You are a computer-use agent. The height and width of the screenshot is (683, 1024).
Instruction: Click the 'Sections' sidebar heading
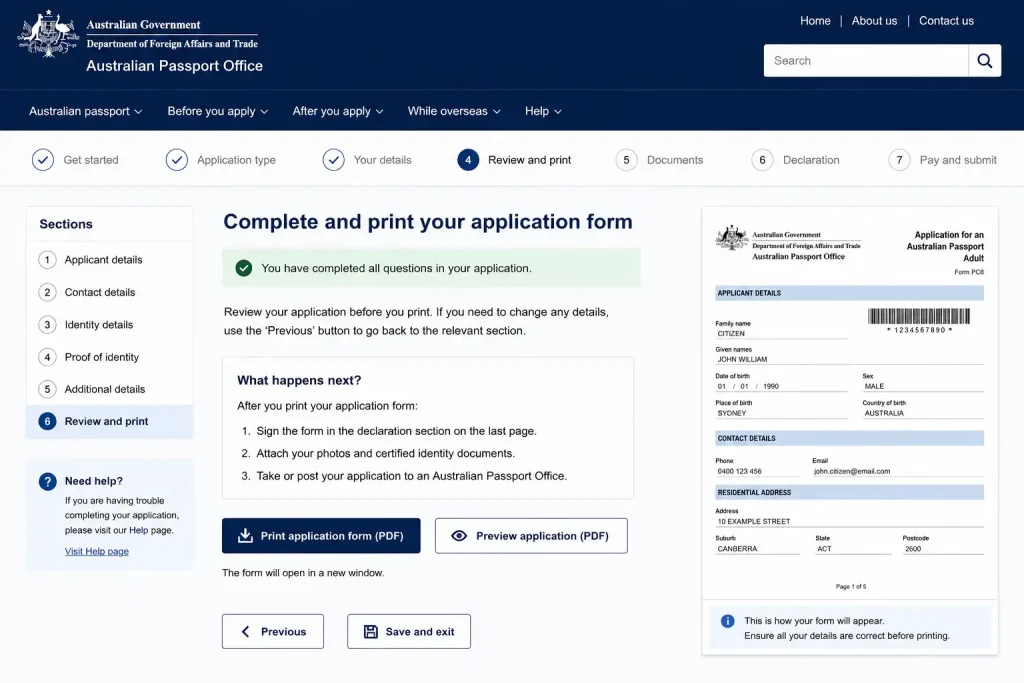[x=66, y=224]
